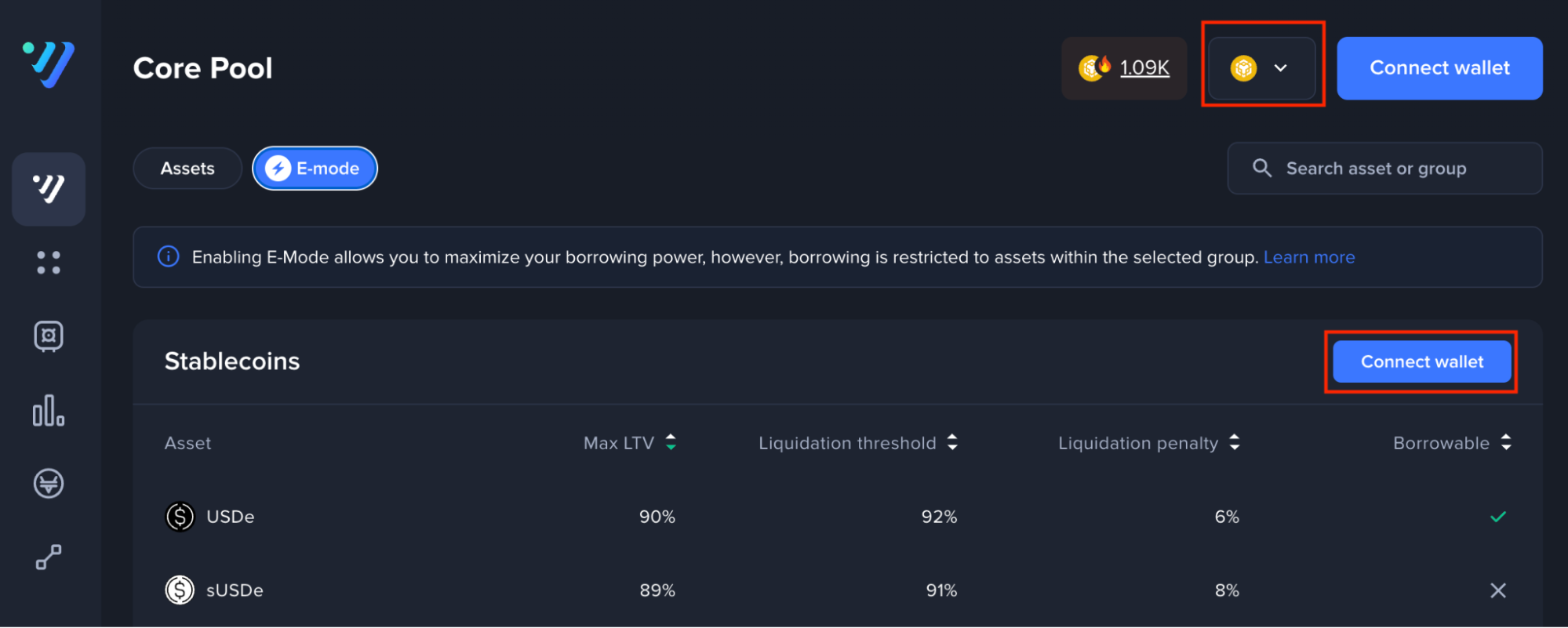Open the bull-head governance sidebar icon
The width and height of the screenshot is (1568, 628).
[49, 484]
